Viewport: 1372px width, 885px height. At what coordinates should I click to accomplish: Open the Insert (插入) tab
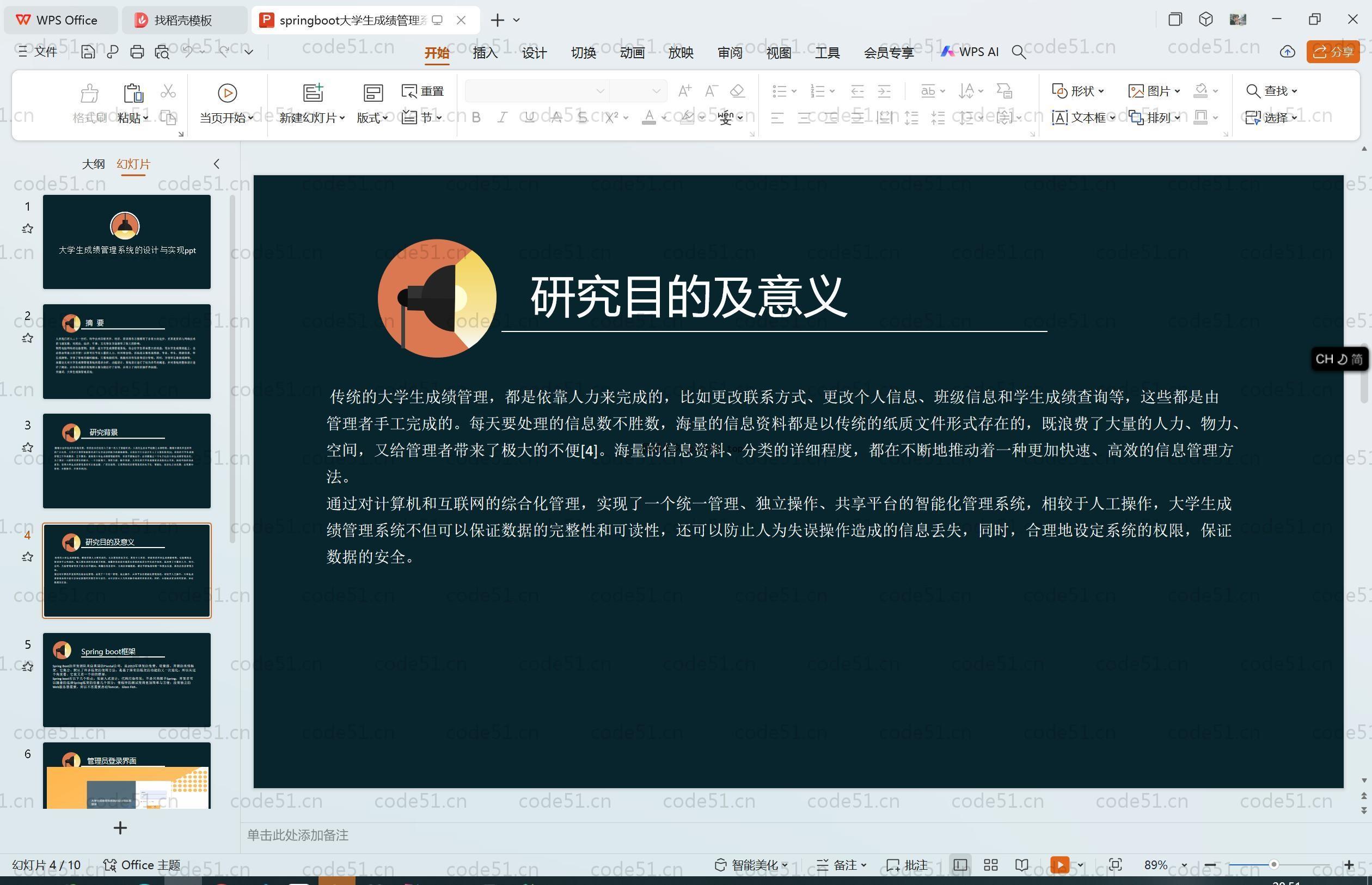coord(485,53)
